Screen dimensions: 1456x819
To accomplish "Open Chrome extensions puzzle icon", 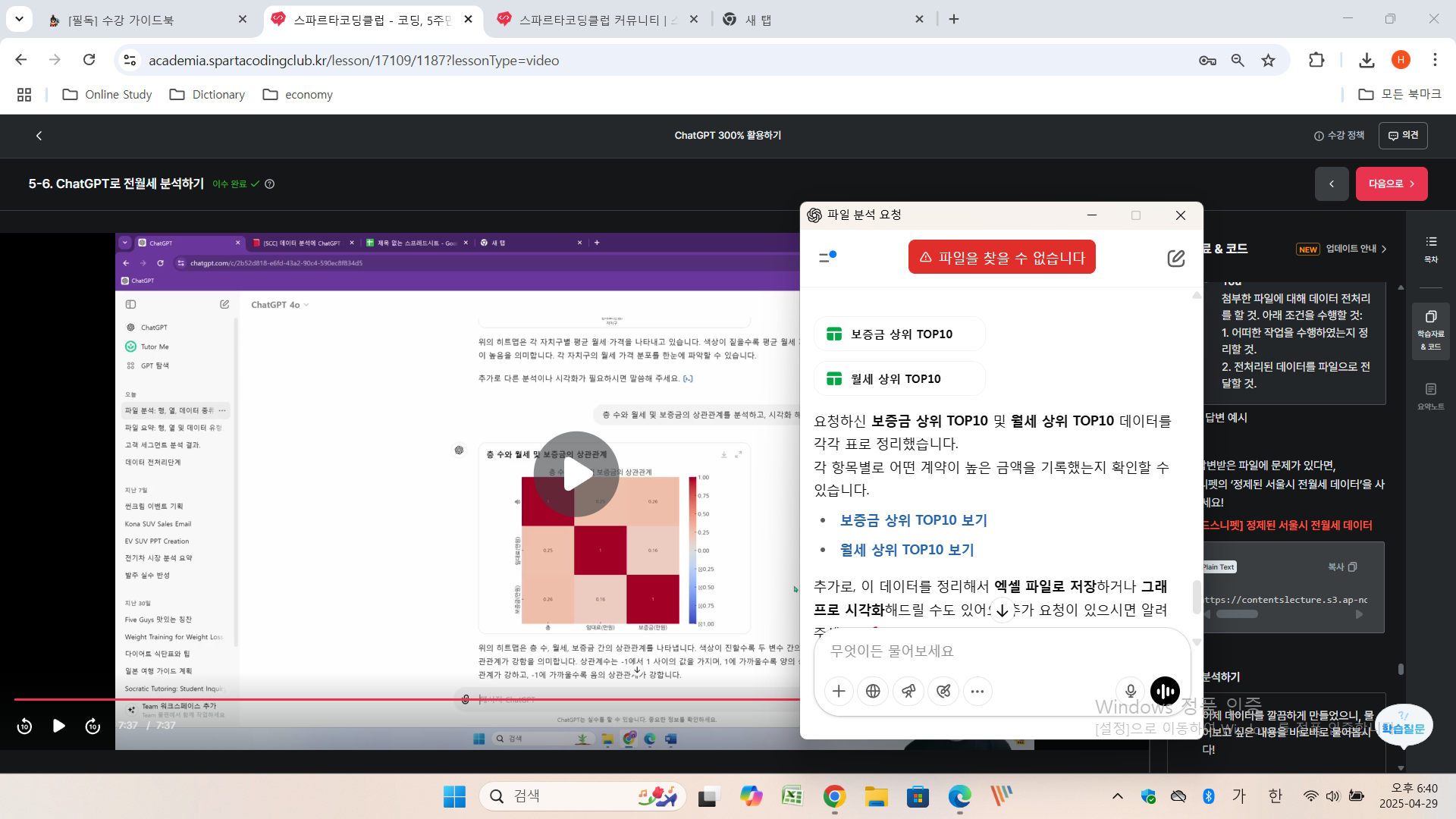I will pyautogui.click(x=1316, y=60).
